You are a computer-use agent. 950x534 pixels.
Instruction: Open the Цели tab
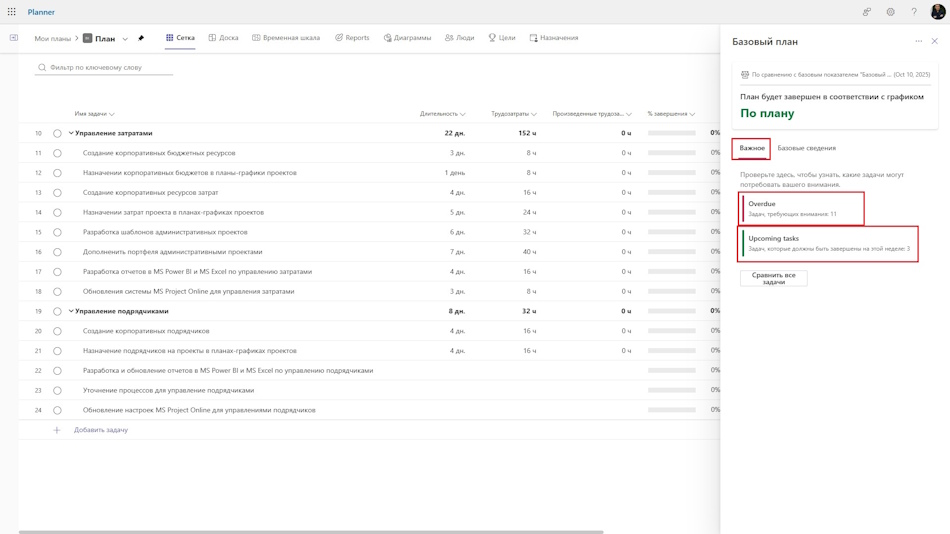coord(502,38)
